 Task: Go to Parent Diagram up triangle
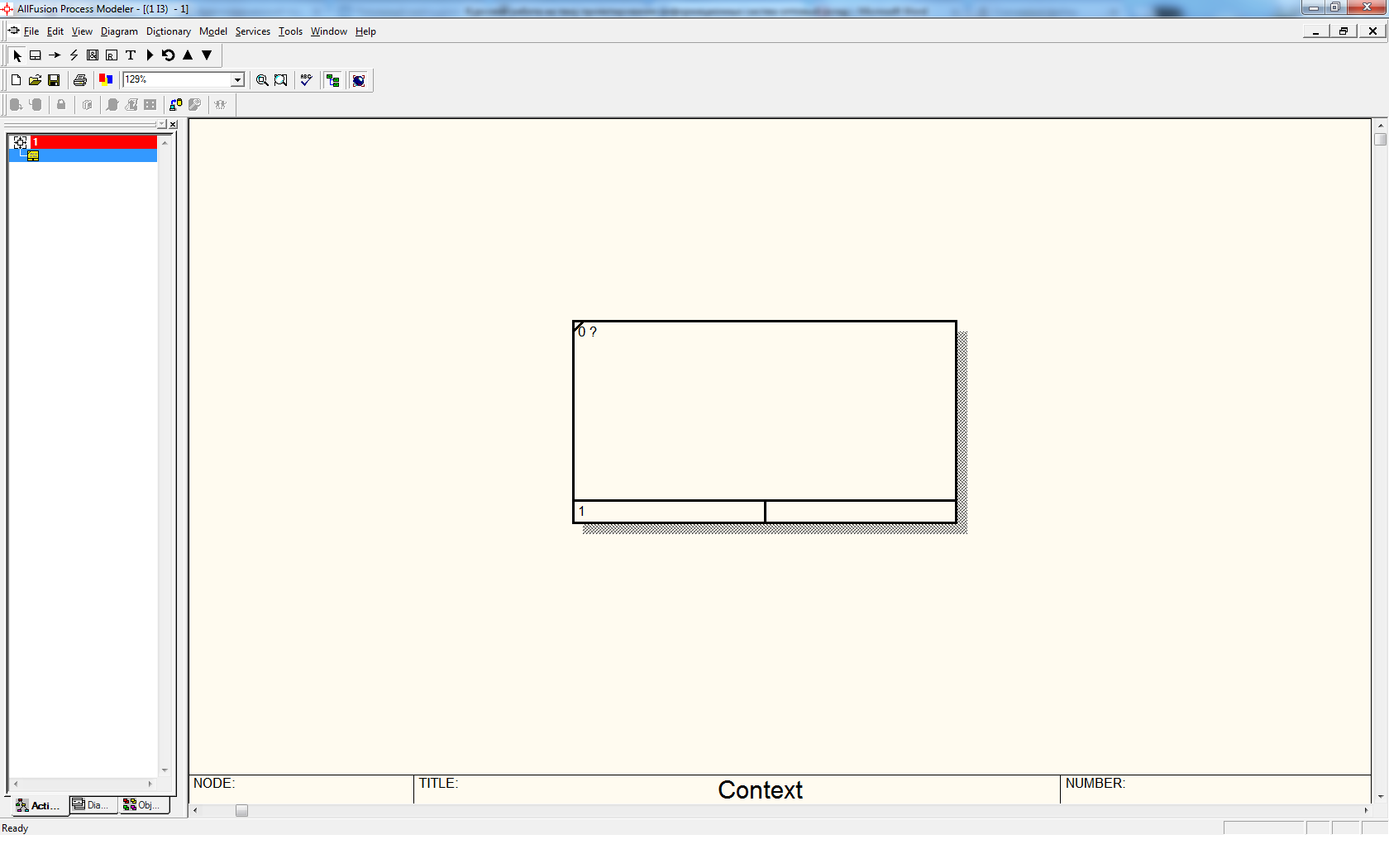188,55
